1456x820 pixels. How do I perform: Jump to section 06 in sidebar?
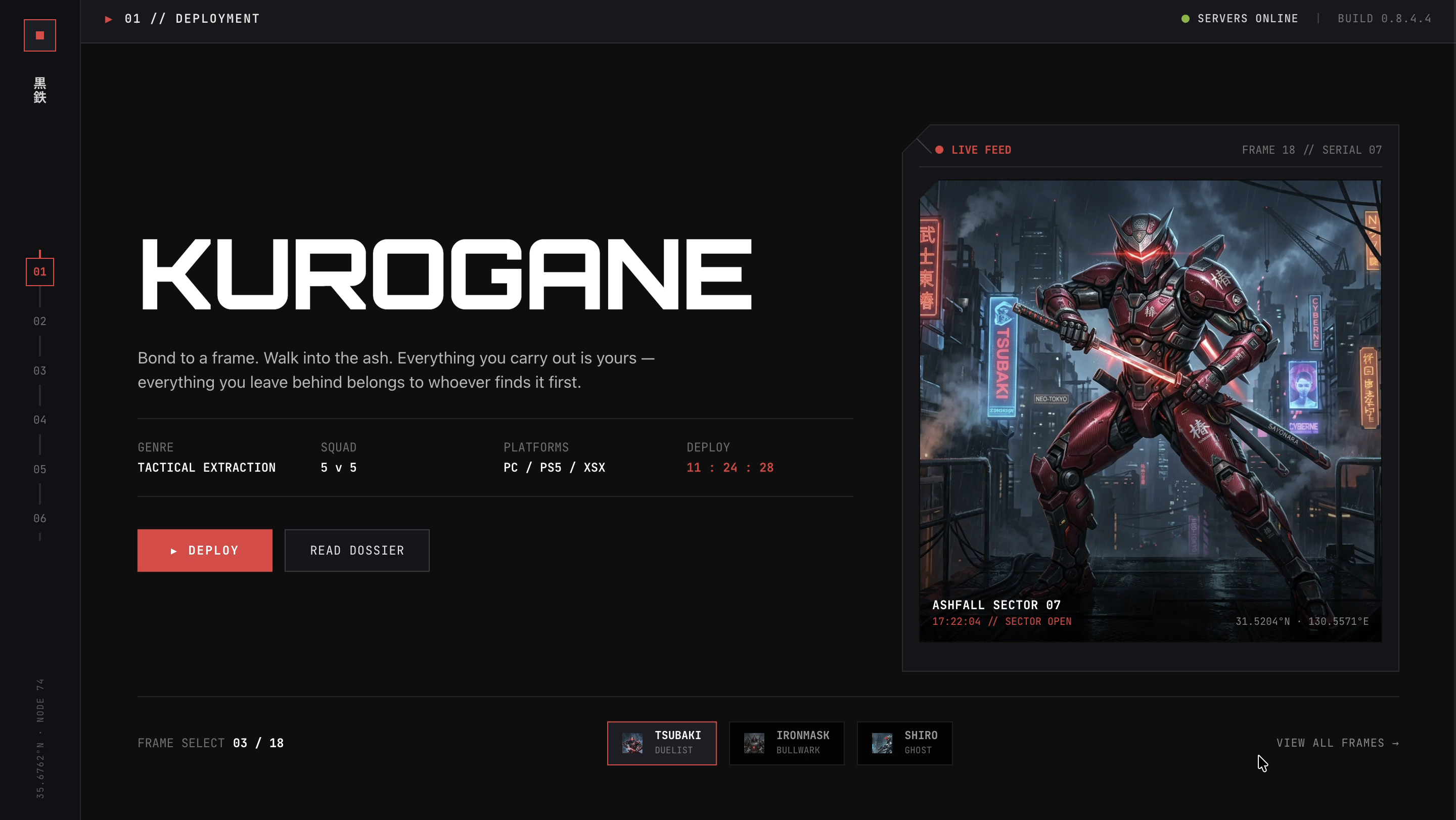click(39, 519)
